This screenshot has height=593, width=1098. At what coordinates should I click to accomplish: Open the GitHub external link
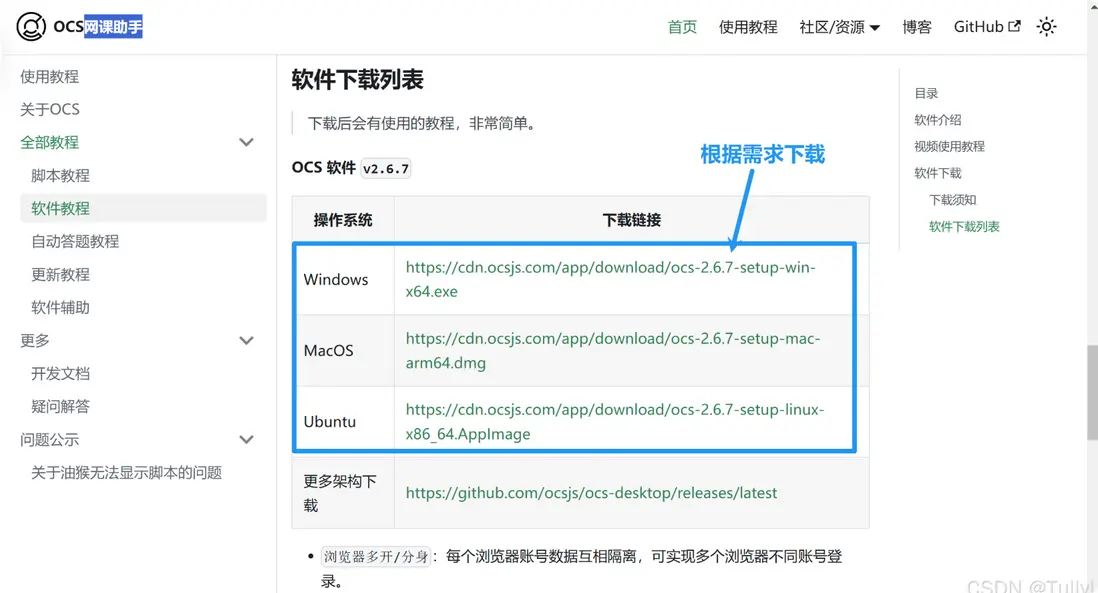click(x=987, y=27)
